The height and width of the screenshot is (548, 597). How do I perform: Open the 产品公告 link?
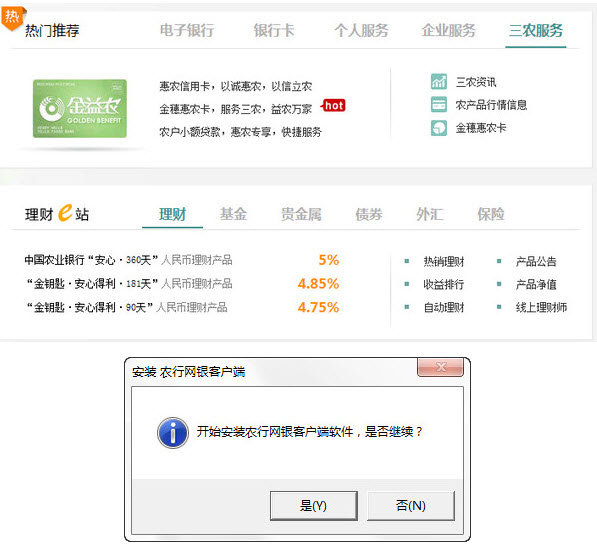536,262
